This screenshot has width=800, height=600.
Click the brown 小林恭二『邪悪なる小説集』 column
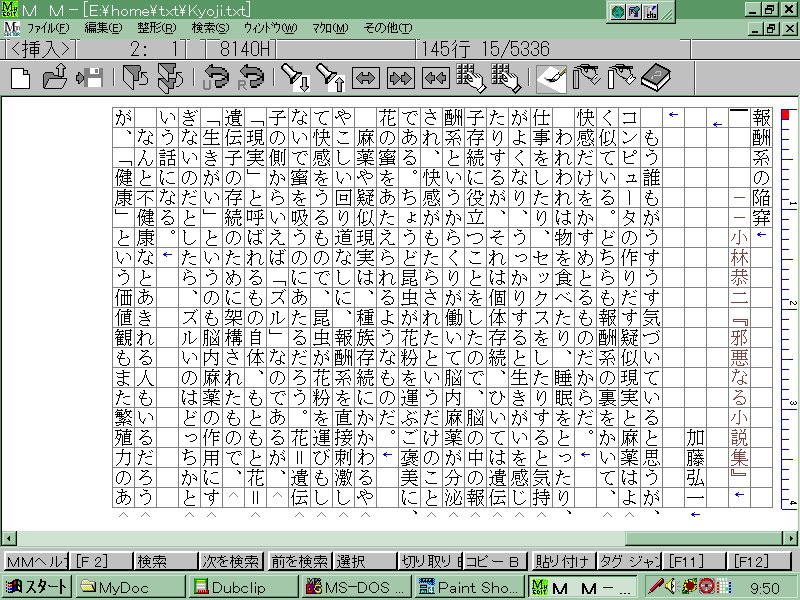[x=739, y=356]
